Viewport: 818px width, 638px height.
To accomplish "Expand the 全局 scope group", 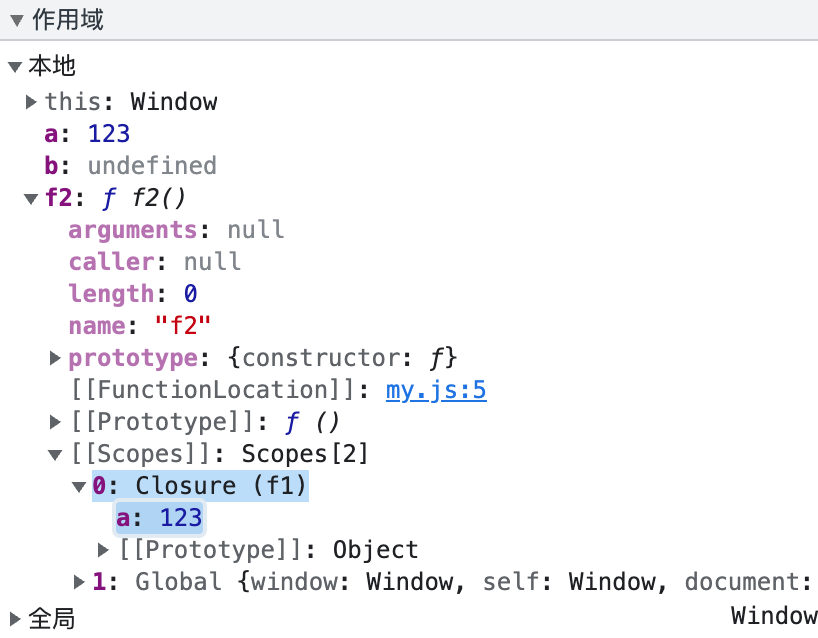I will pyautogui.click(x=14, y=618).
